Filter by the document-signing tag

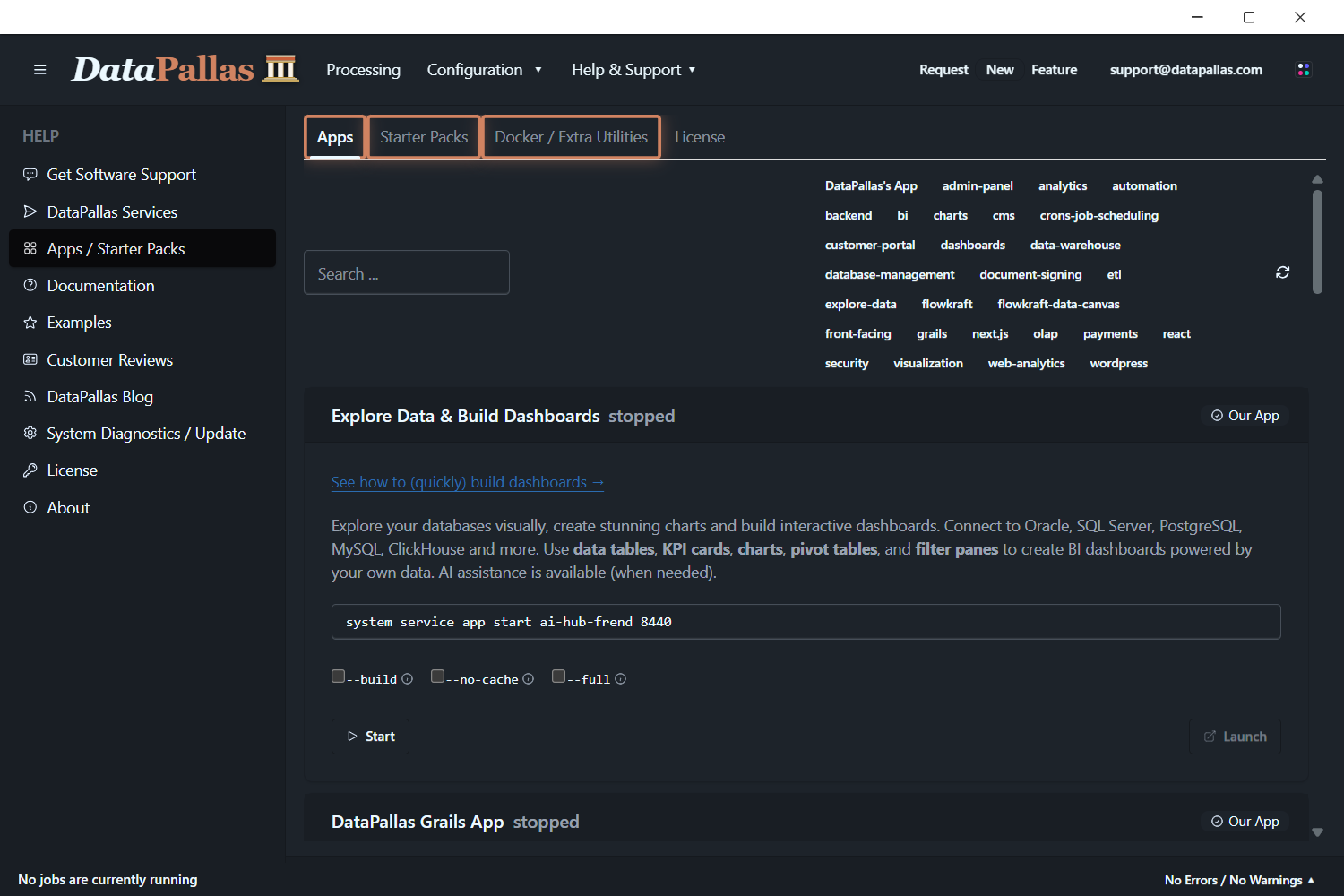click(x=1030, y=274)
